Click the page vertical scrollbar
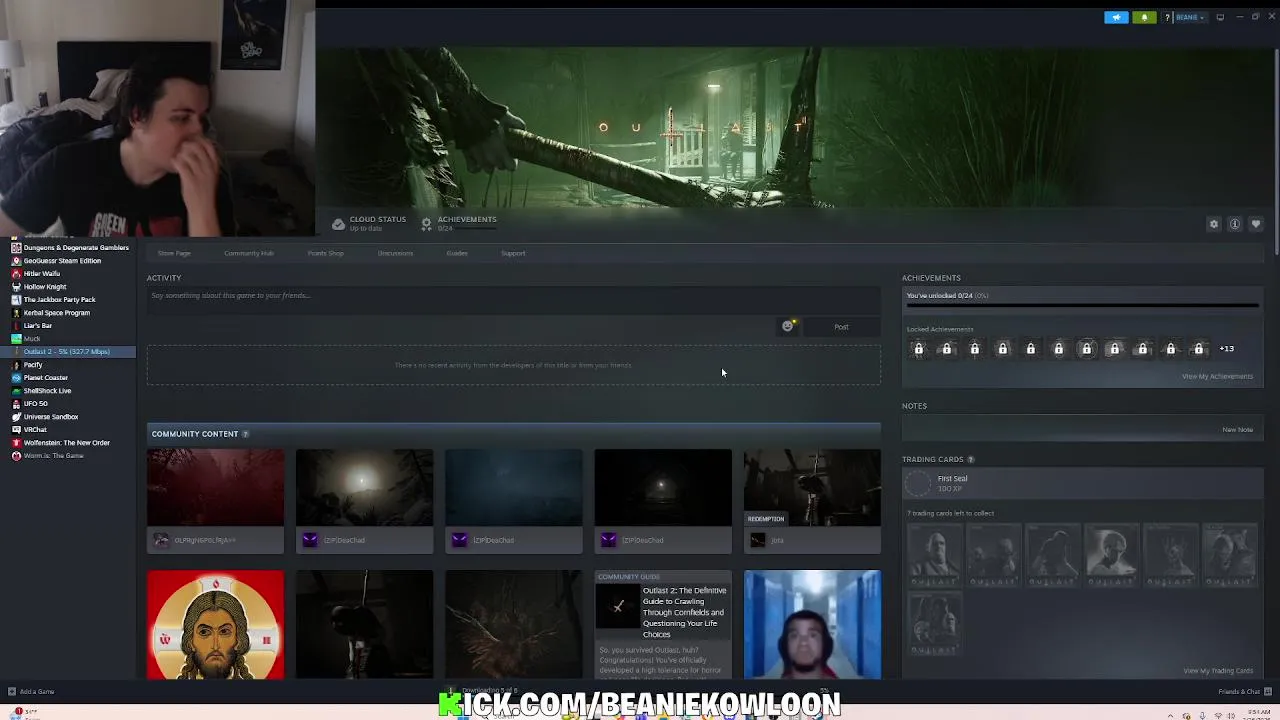Screen dimensions: 1280x720 (x=1275, y=150)
